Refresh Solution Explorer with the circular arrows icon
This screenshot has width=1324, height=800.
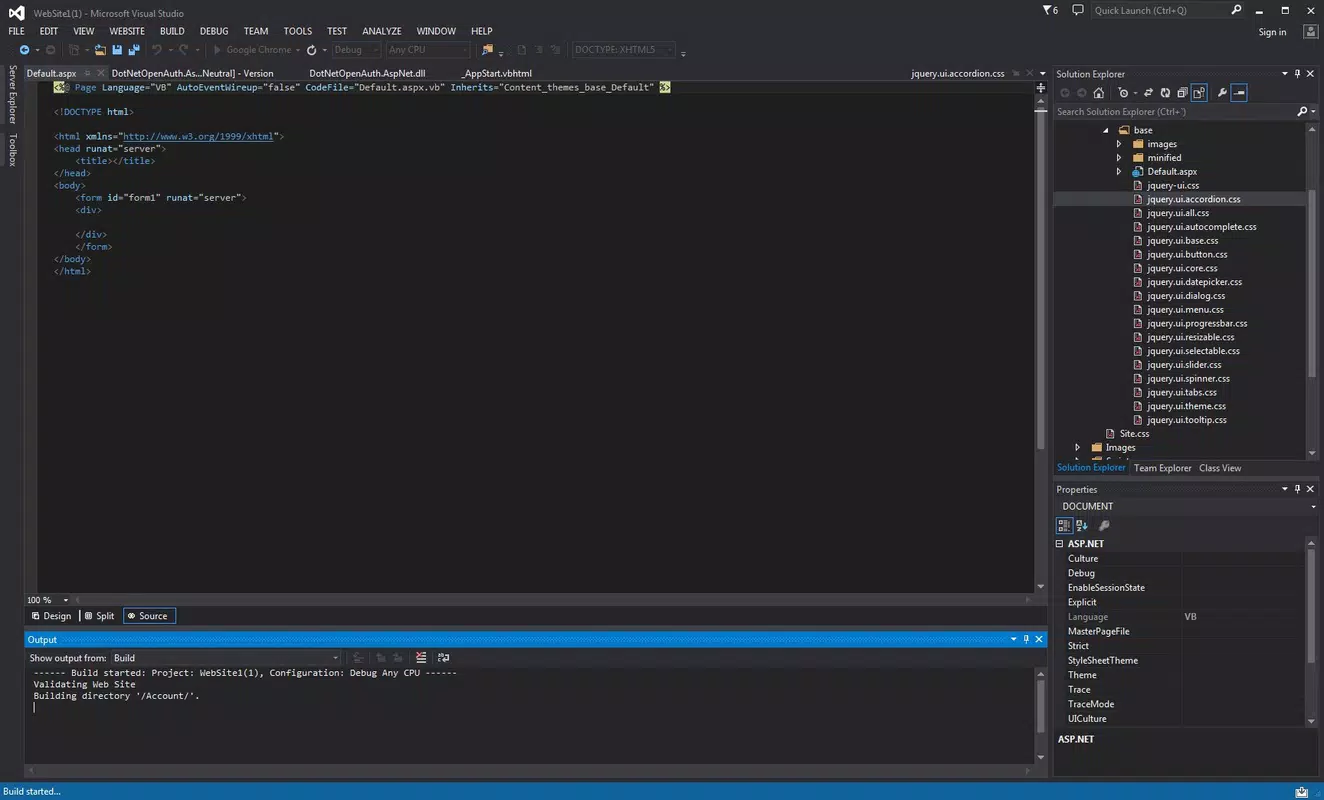point(1166,93)
